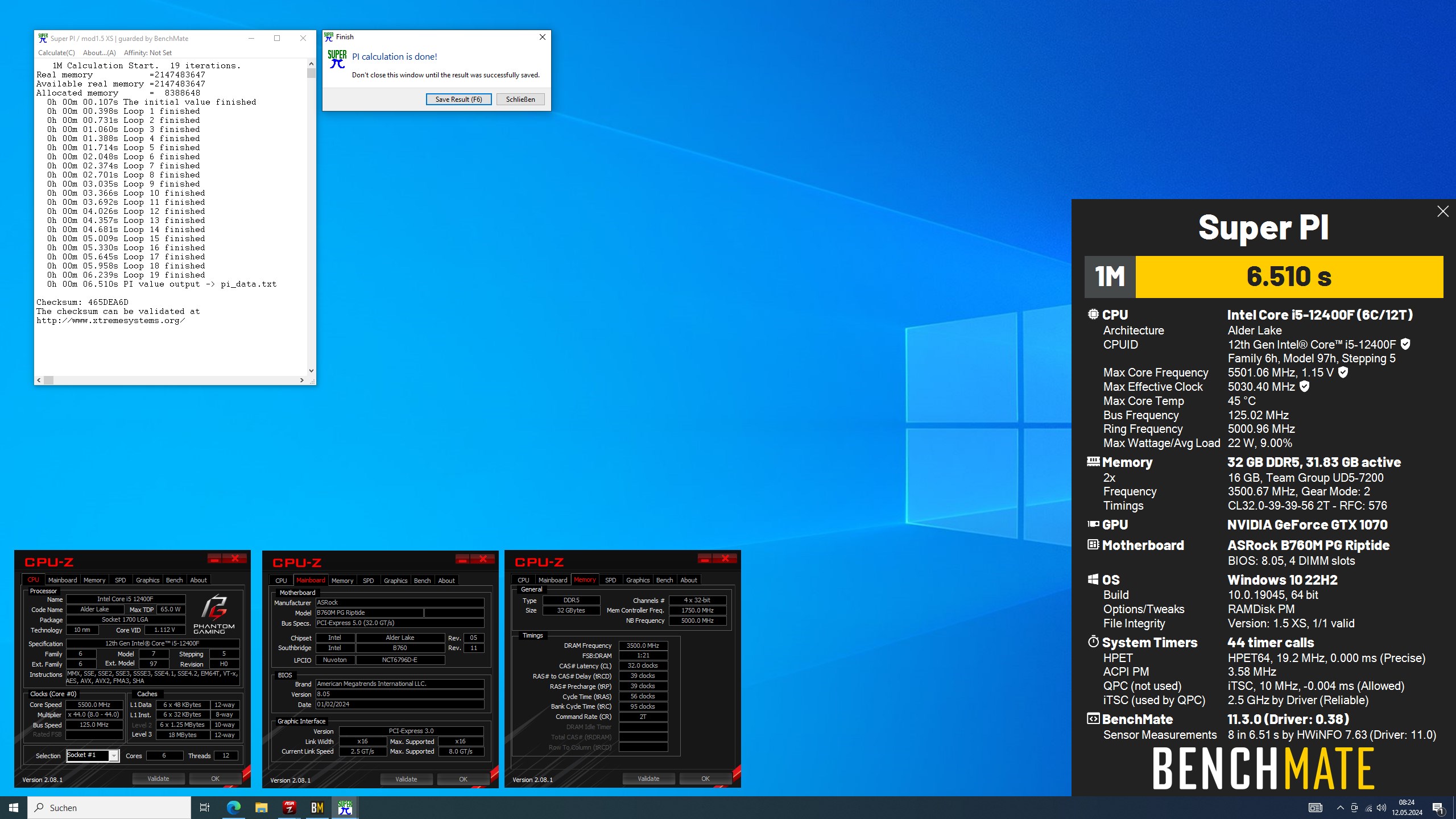Switch to SPD tab in first CPU-Z

120,580
